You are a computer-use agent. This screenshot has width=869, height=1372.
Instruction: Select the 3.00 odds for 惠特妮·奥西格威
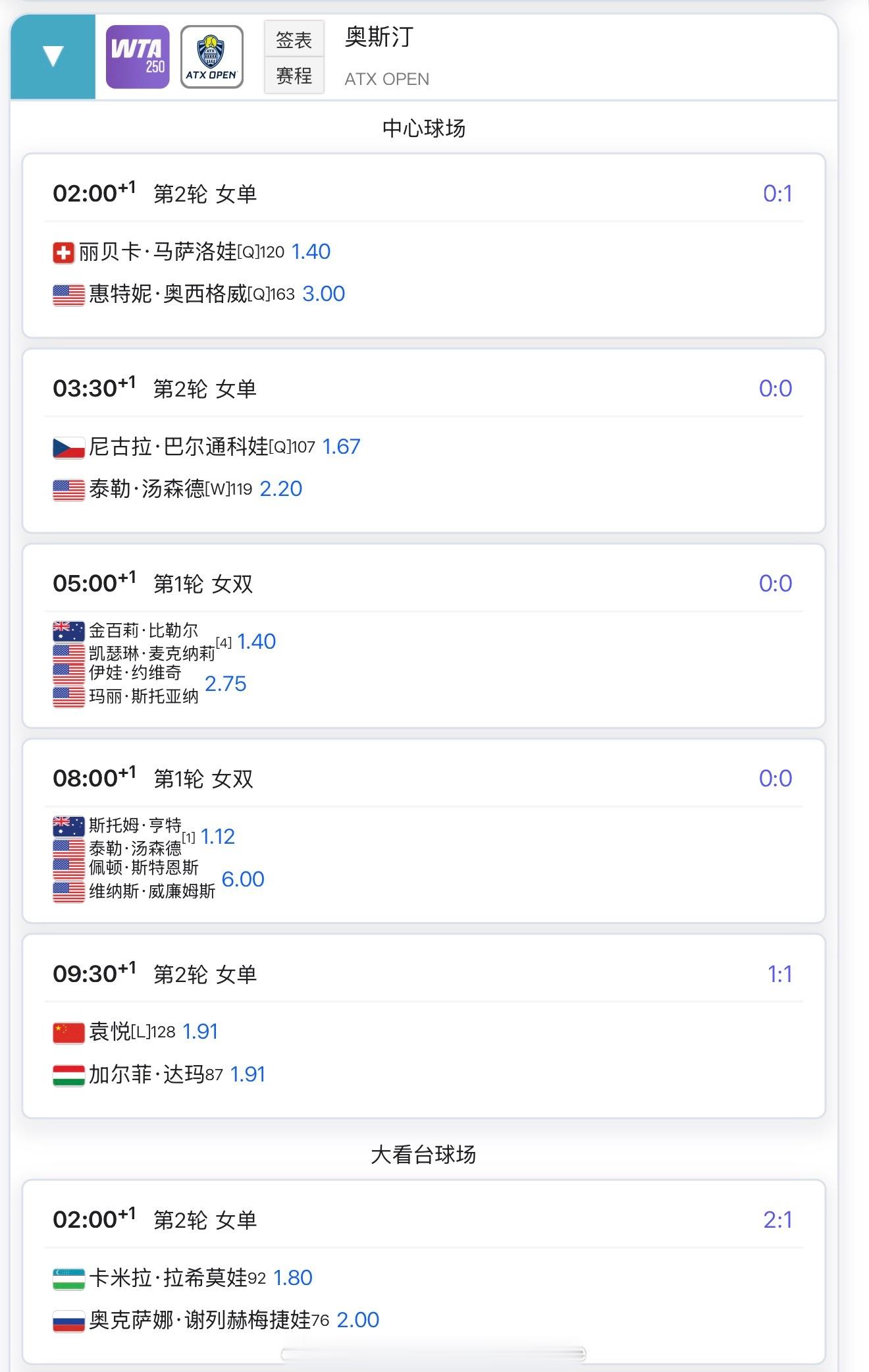tap(323, 294)
